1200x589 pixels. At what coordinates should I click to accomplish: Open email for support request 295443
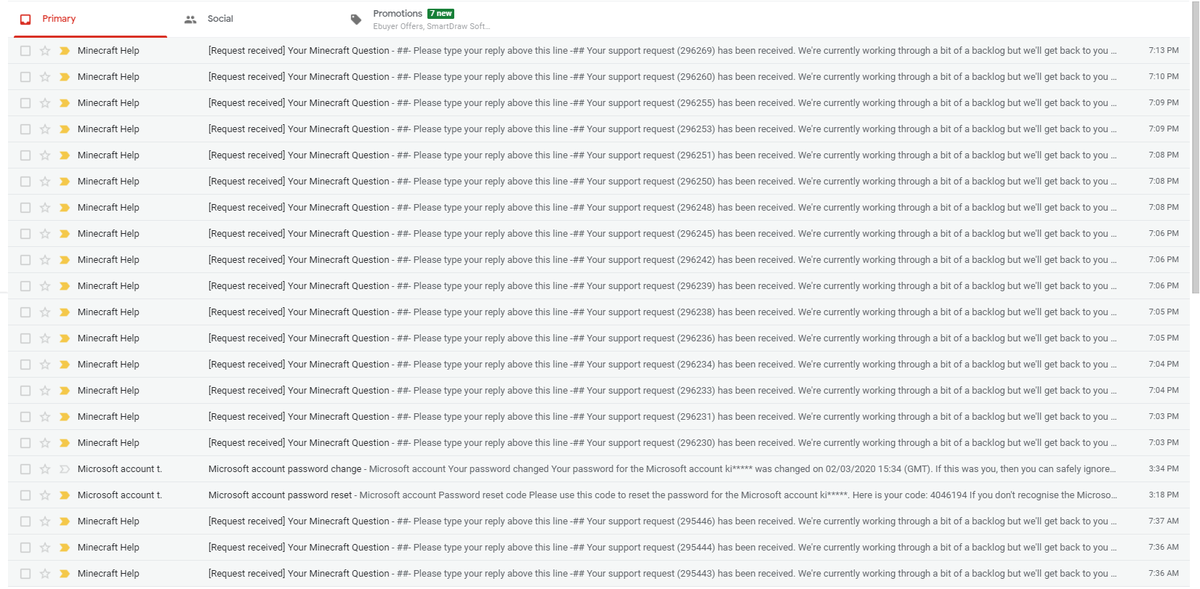pos(599,573)
